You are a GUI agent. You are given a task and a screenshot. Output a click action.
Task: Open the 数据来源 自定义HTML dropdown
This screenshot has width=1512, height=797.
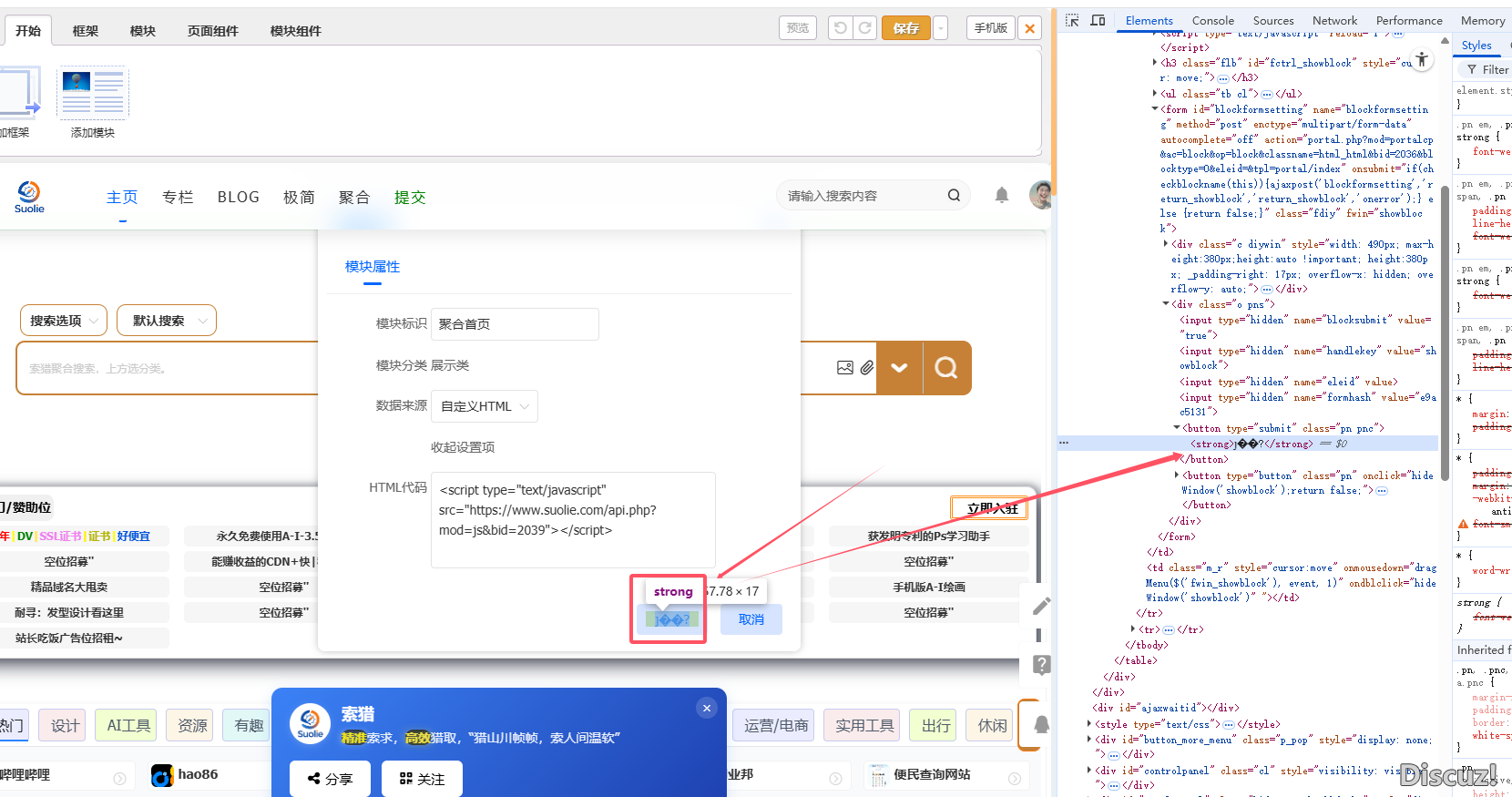click(484, 406)
